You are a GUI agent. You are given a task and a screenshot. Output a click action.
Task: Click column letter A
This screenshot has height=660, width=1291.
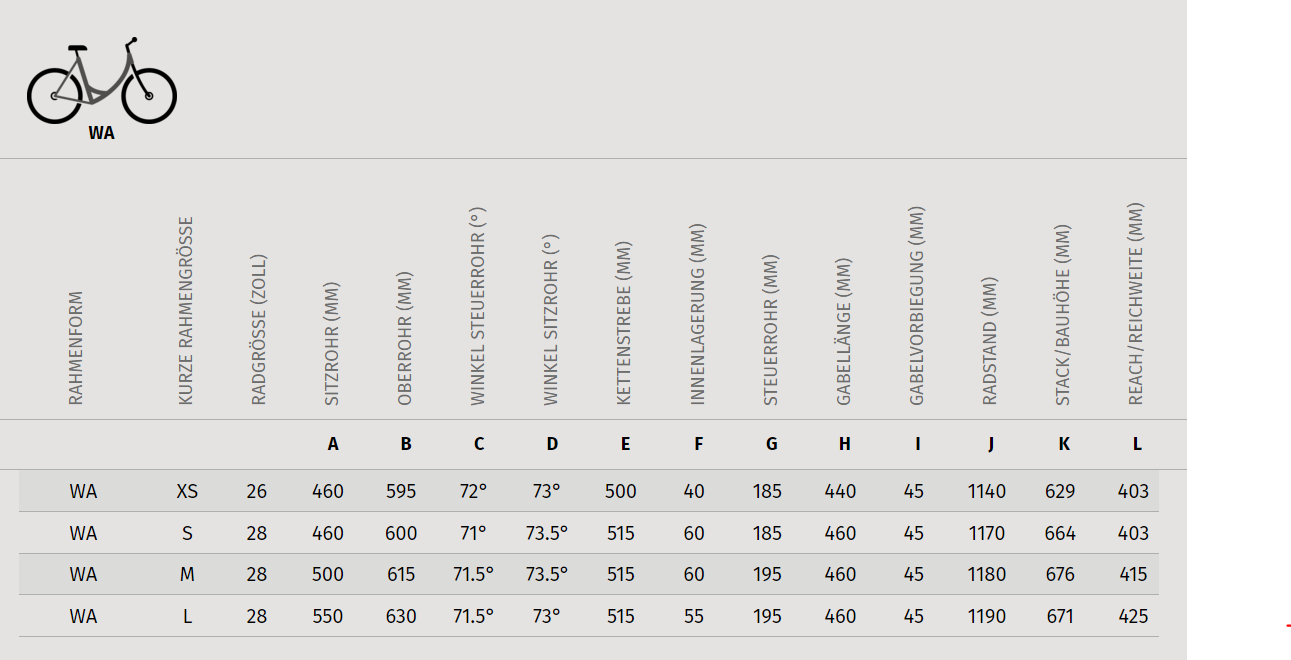[x=333, y=444]
